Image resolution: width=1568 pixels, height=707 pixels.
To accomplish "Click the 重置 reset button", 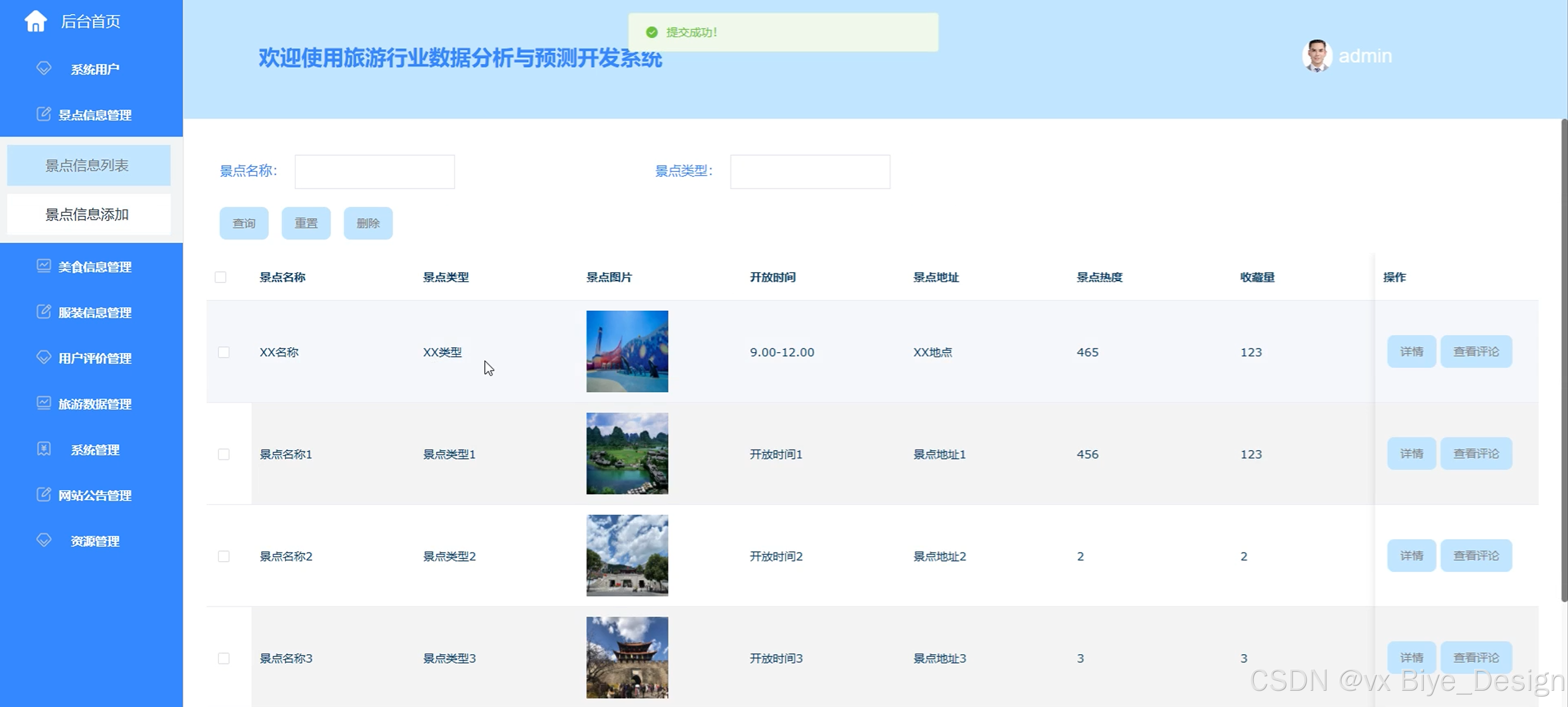I will tap(306, 223).
